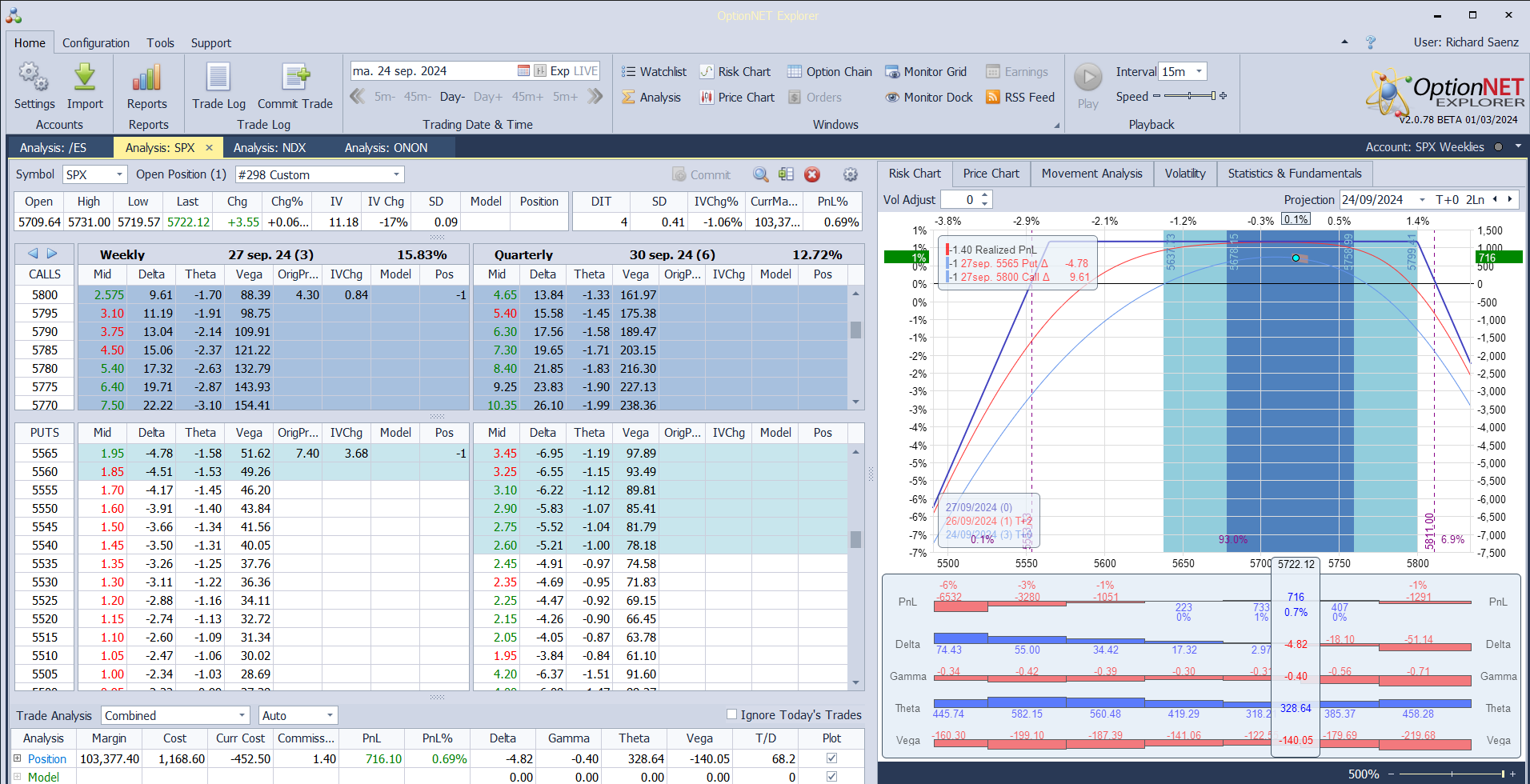Open the Monitor Grid window
This screenshot has height=784, width=1530.
pyautogui.click(x=926, y=72)
